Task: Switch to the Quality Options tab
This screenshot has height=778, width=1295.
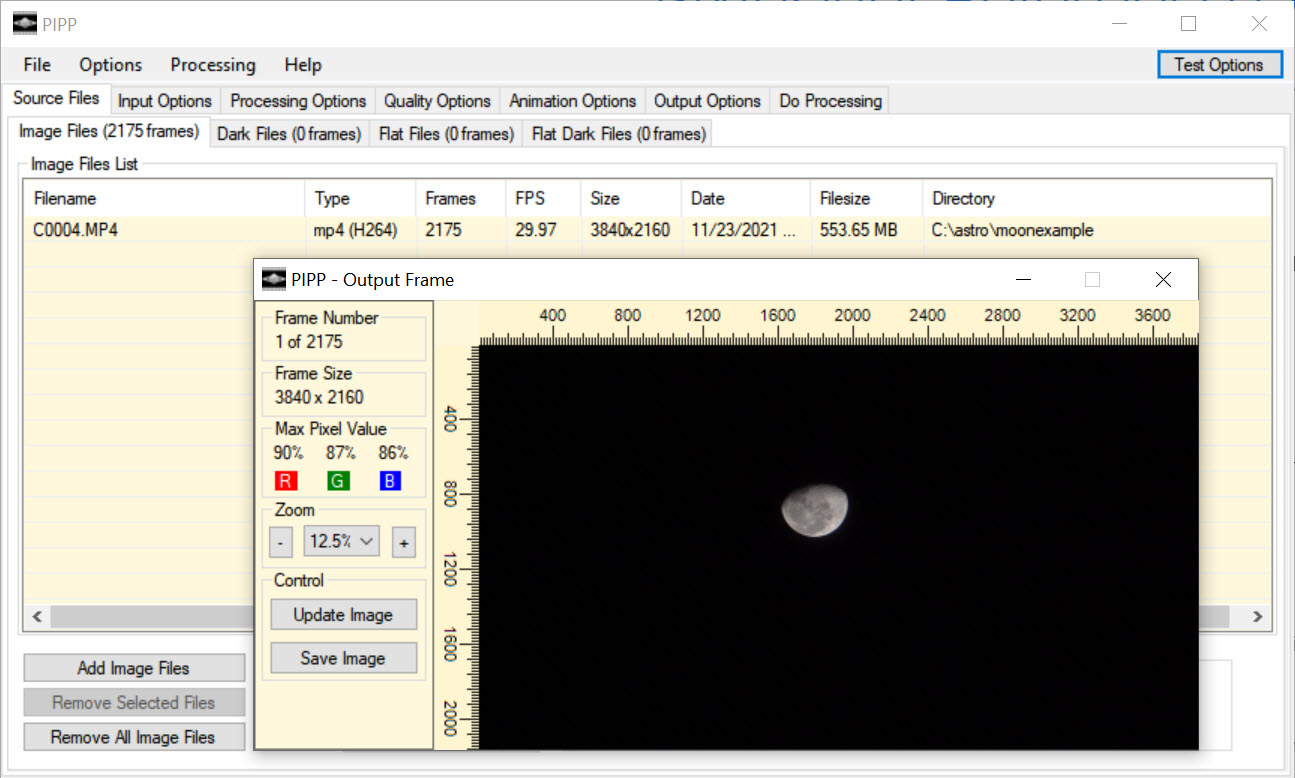Action: coord(437,101)
